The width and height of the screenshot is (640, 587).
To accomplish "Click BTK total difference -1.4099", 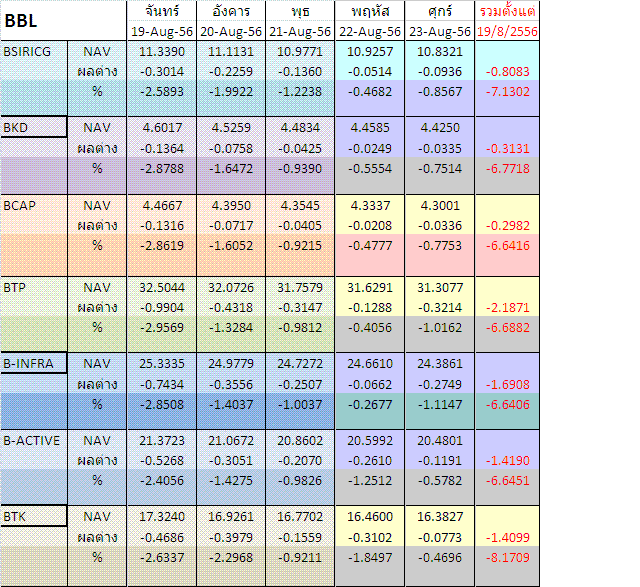I will tap(507, 537).
